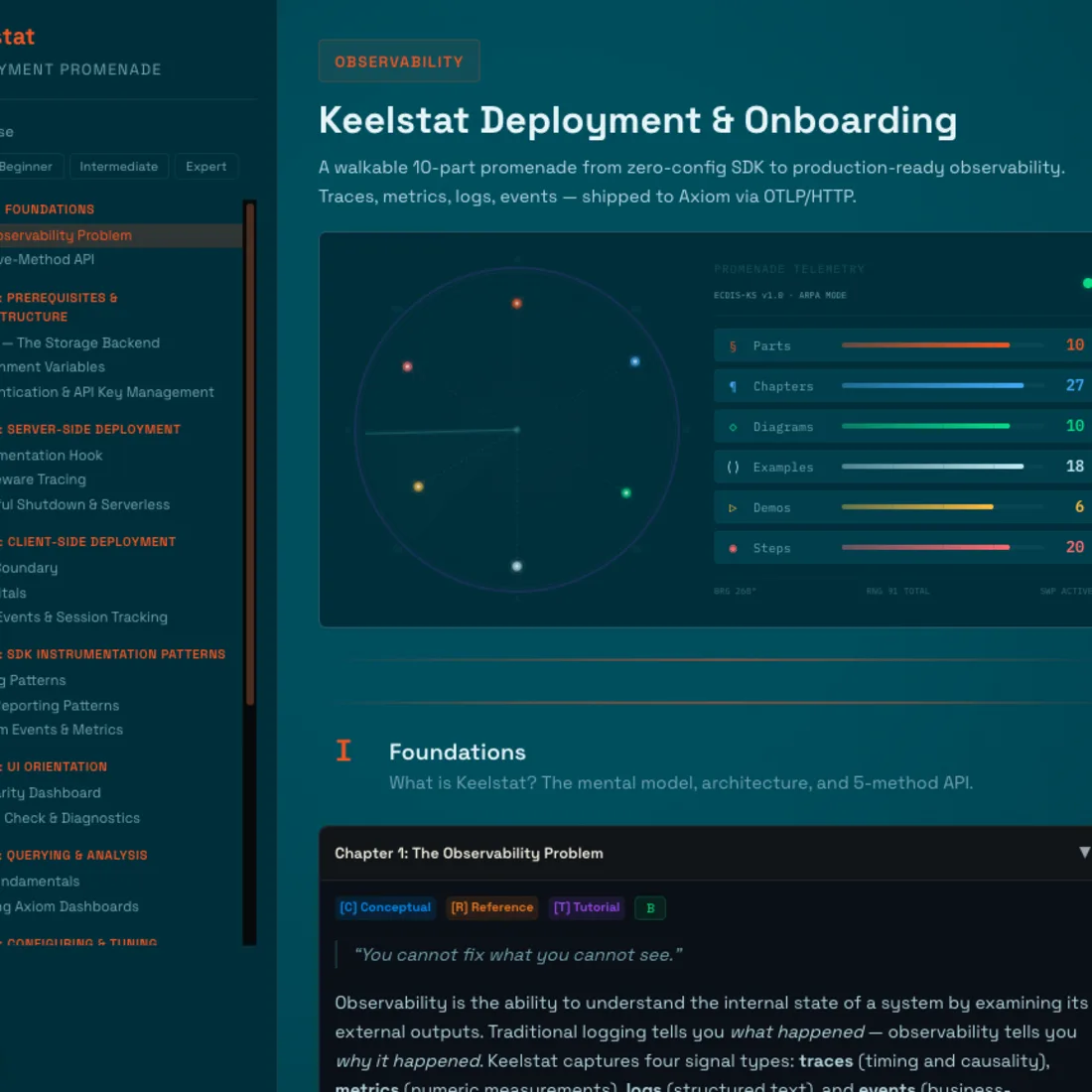Filter by Beginner level

tap(27, 167)
